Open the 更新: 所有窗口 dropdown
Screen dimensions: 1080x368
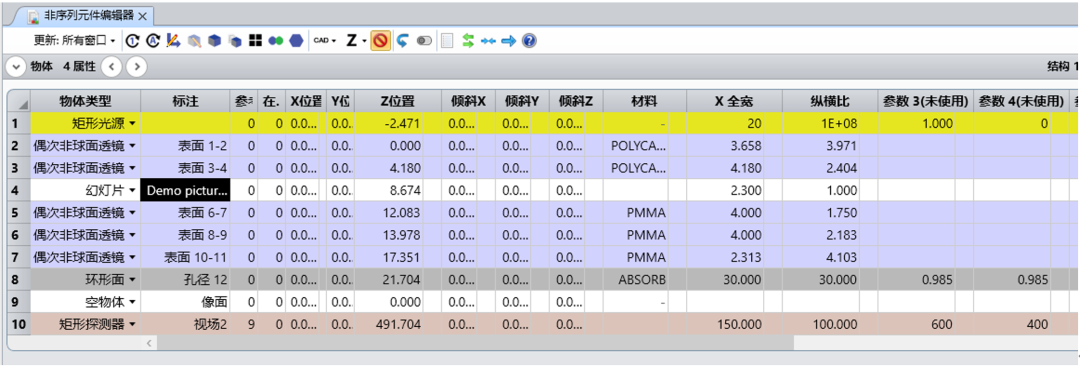coord(74,41)
